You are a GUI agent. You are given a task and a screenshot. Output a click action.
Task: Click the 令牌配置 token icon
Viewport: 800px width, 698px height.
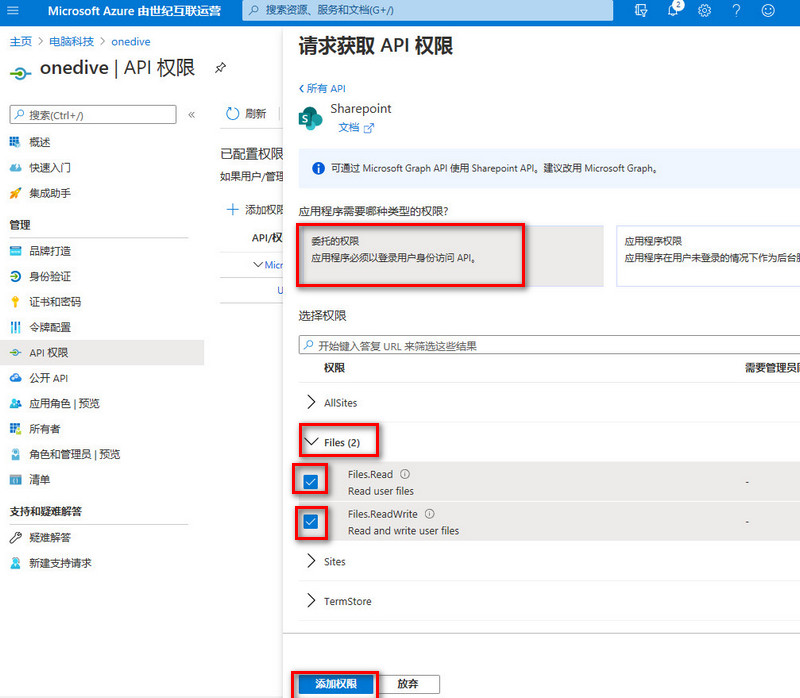[x=15, y=327]
